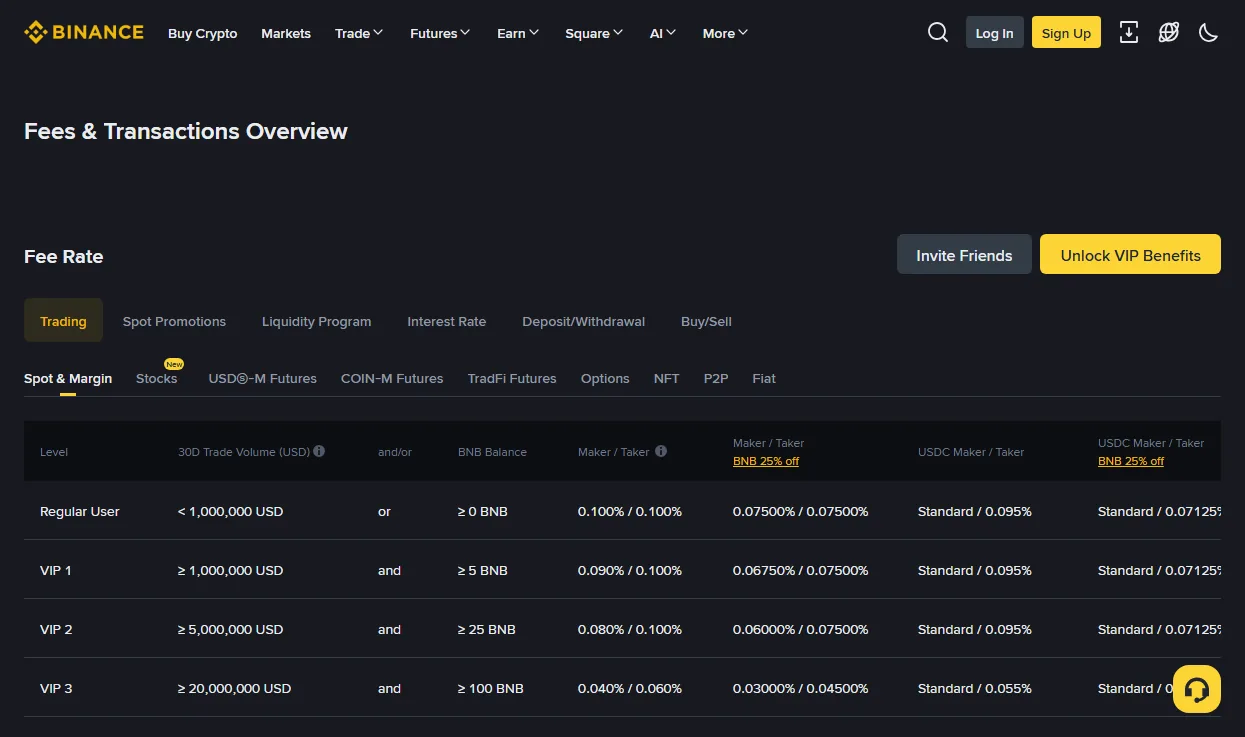
Task: Click the ≥ 5 BNB balance cell
Action: [483, 570]
